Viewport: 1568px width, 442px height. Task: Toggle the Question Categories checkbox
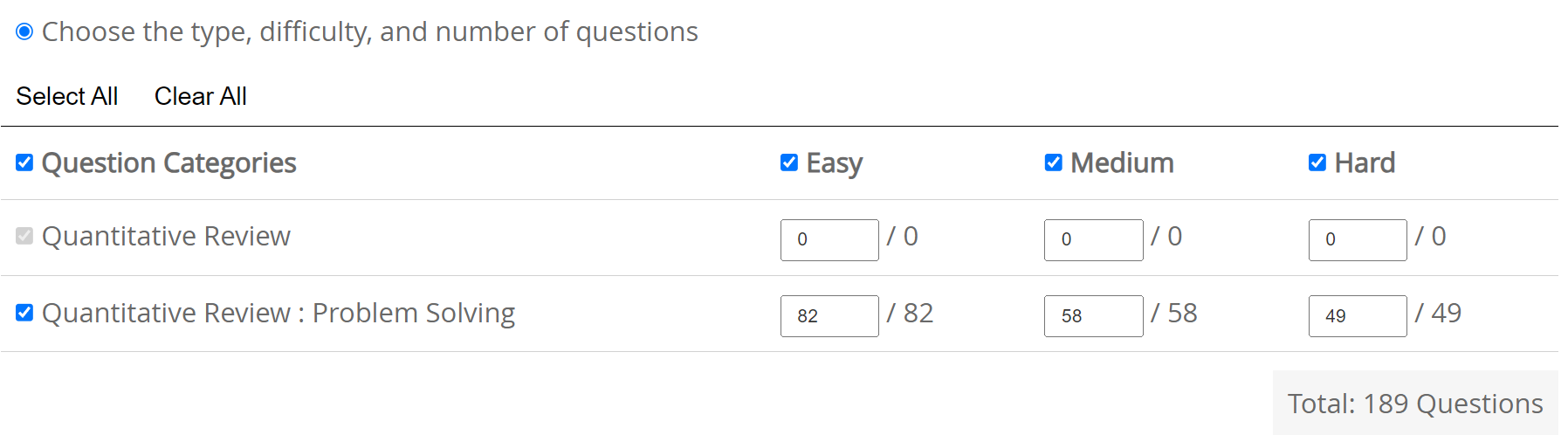24,162
